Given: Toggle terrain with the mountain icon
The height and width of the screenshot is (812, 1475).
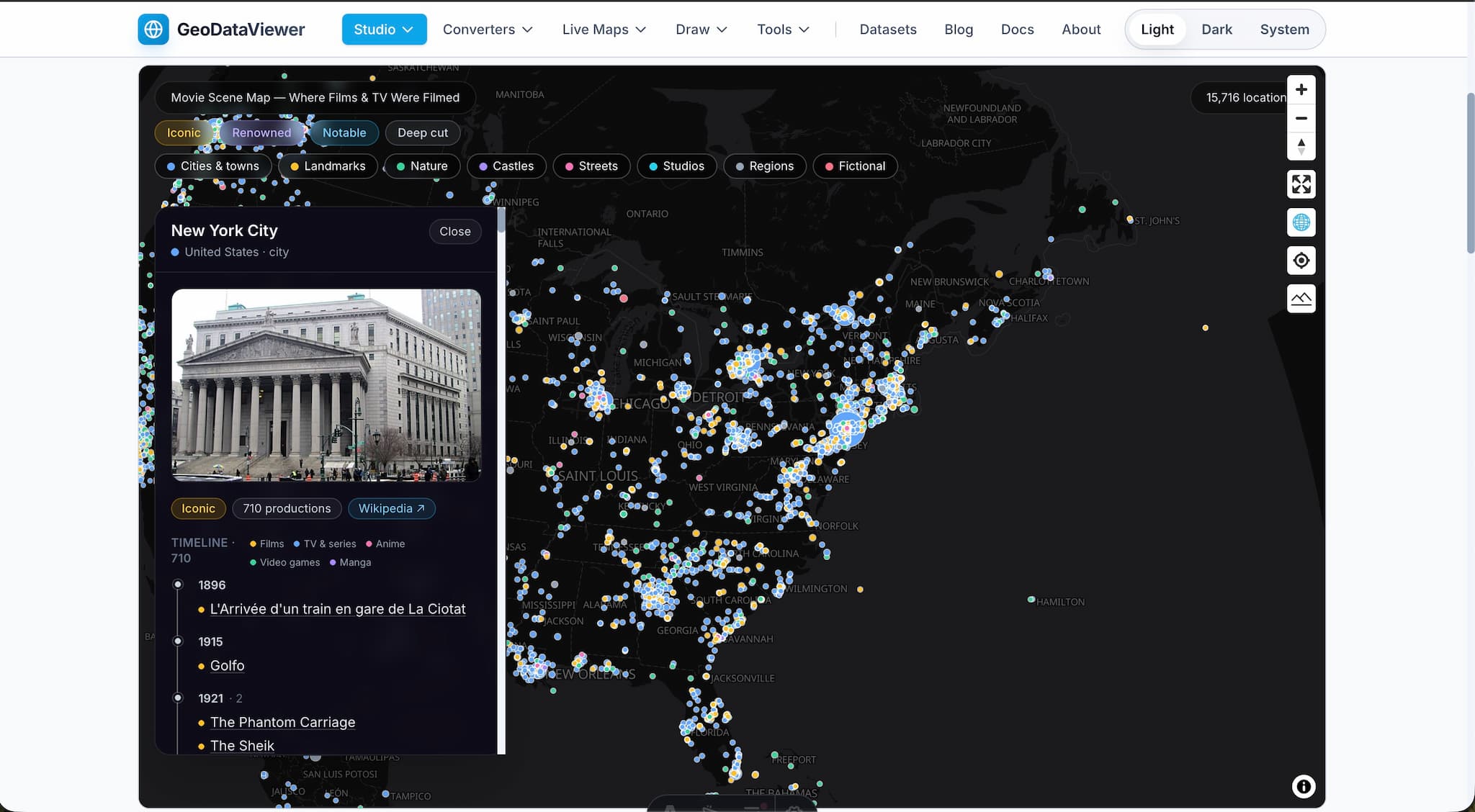Looking at the screenshot, I should click(1301, 299).
